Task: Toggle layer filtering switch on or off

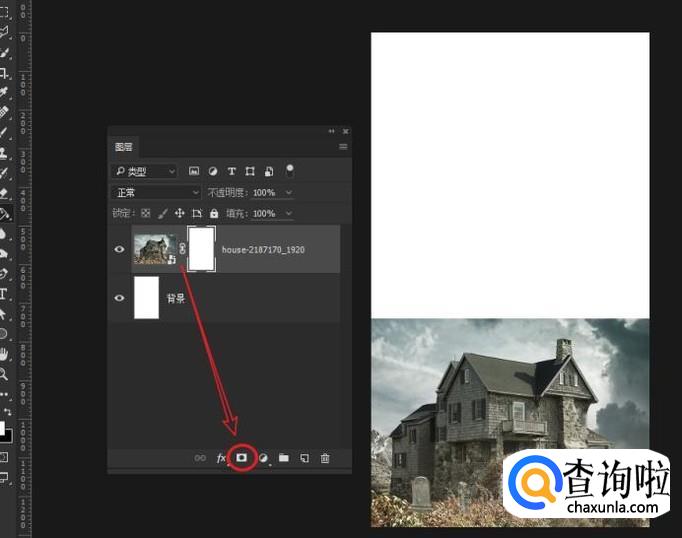Action: [x=290, y=170]
